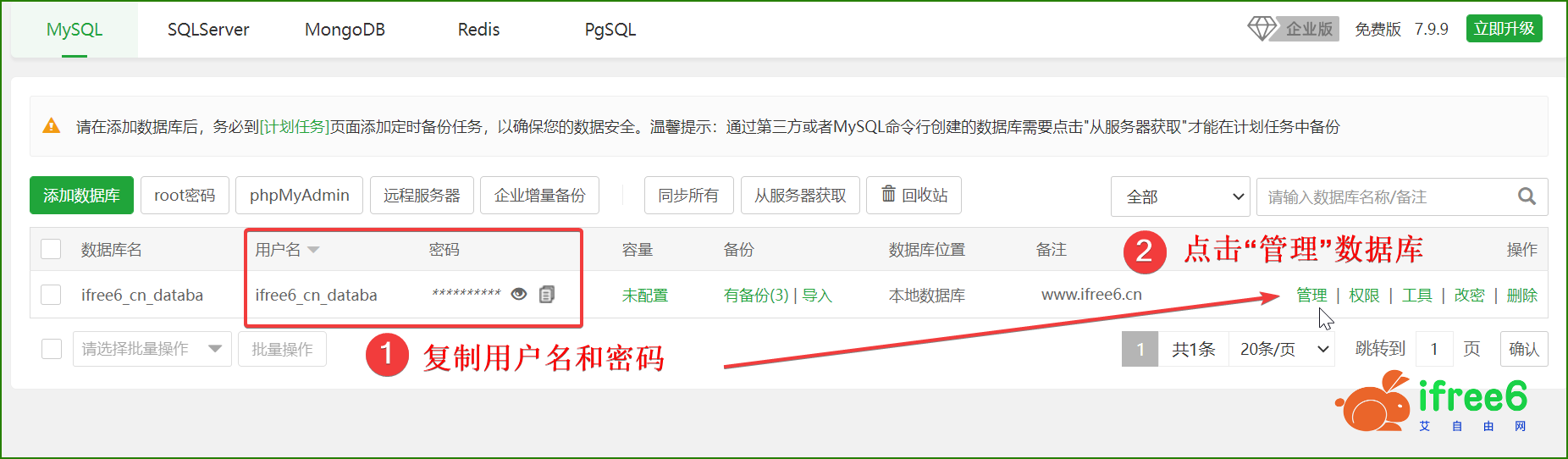Toggle the bottom batch selection checkbox
Viewport: 1568px width, 459px height.
pos(52,349)
